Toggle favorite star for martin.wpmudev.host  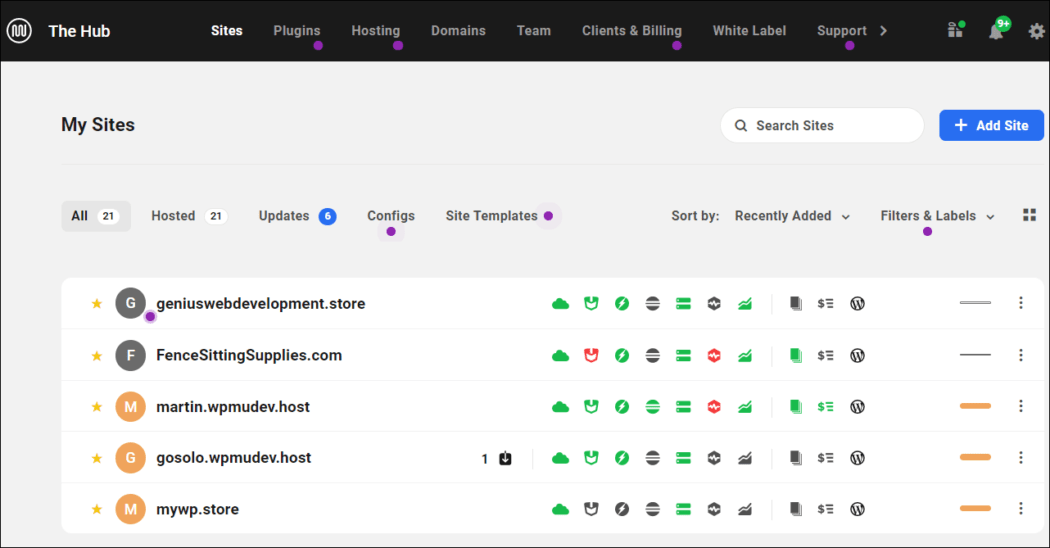coord(96,407)
